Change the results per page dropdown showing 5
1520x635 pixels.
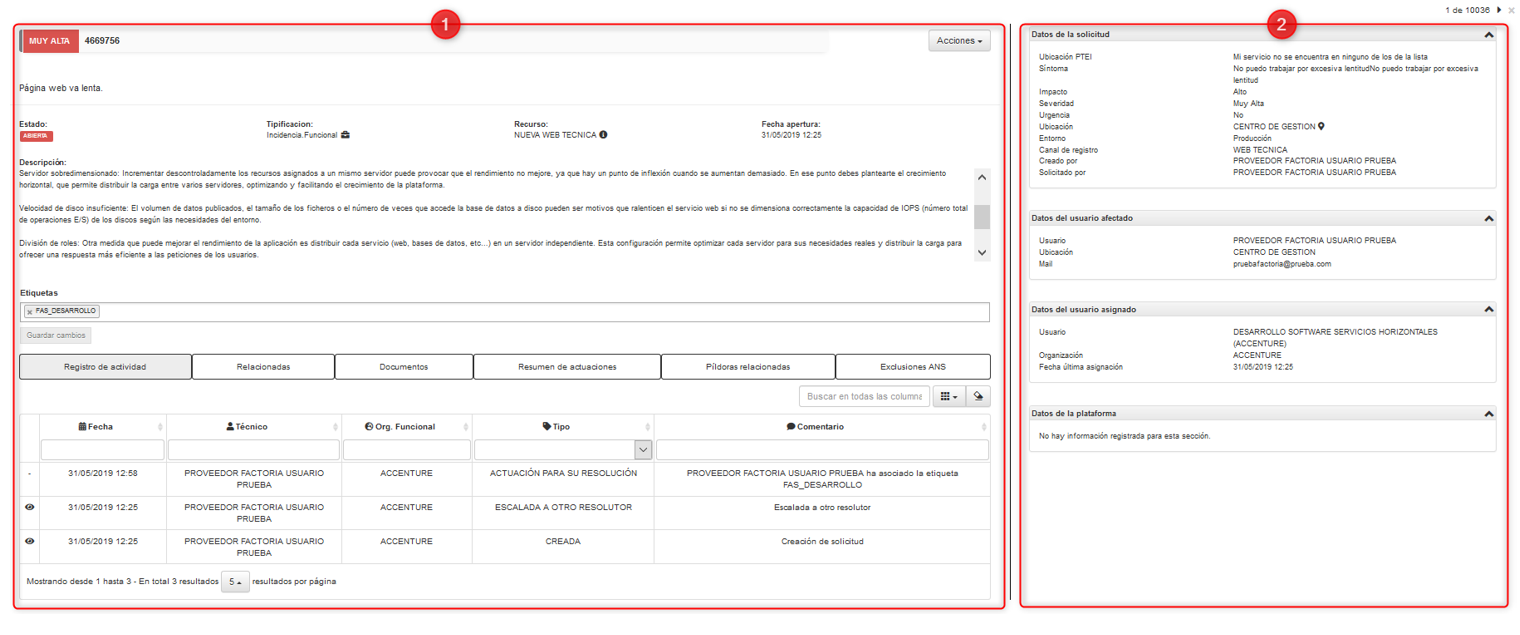(235, 582)
